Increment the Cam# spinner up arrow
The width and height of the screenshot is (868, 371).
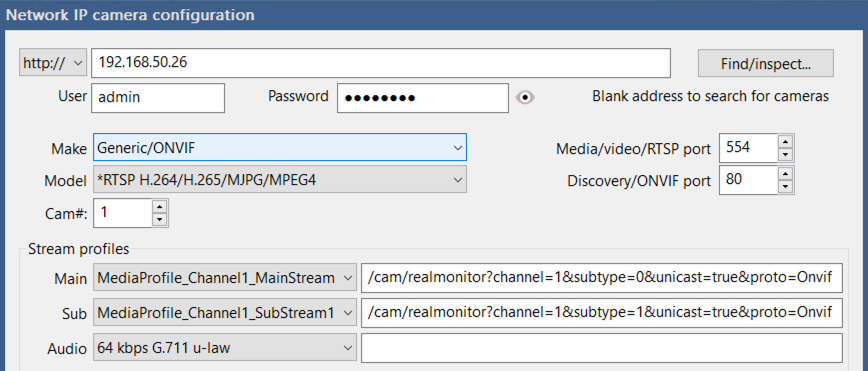[159, 207]
